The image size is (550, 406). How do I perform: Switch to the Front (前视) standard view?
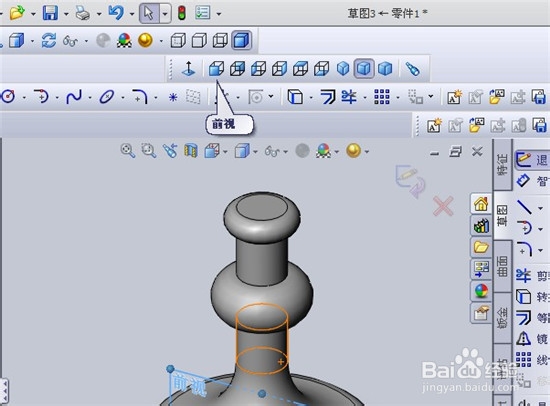pyautogui.click(x=216, y=68)
